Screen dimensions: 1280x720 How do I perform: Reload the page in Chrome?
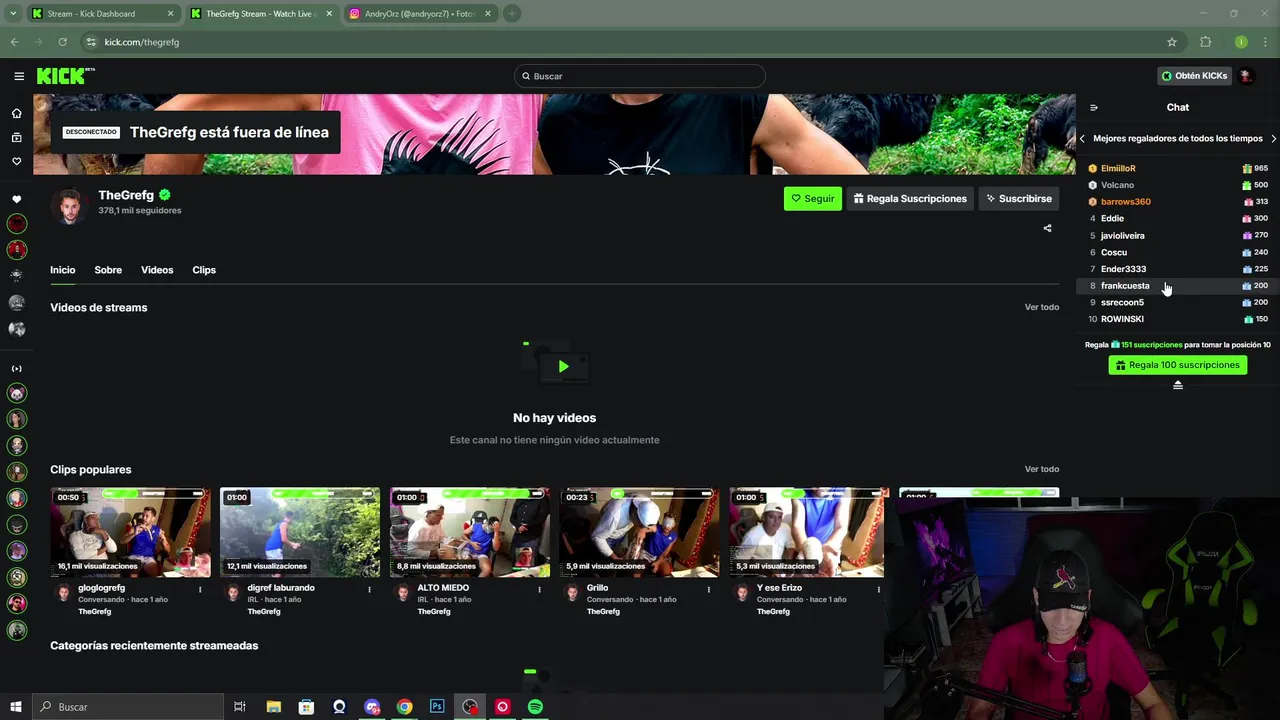pyautogui.click(x=62, y=42)
